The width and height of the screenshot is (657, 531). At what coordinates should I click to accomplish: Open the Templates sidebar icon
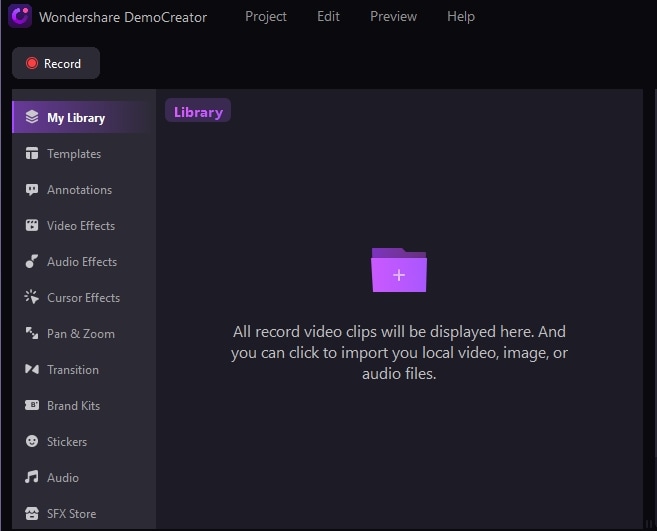tap(32, 153)
